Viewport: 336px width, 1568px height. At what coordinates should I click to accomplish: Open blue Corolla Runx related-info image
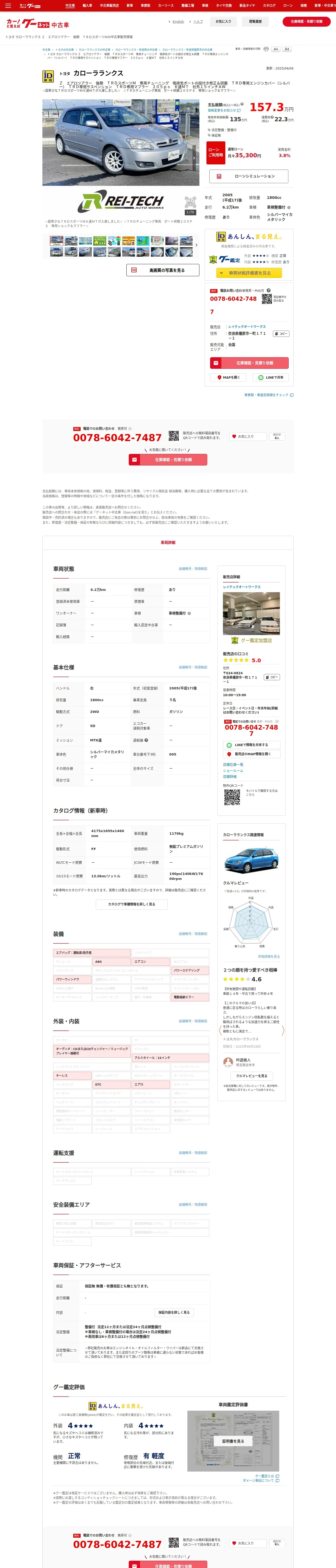pyautogui.click(x=251, y=860)
